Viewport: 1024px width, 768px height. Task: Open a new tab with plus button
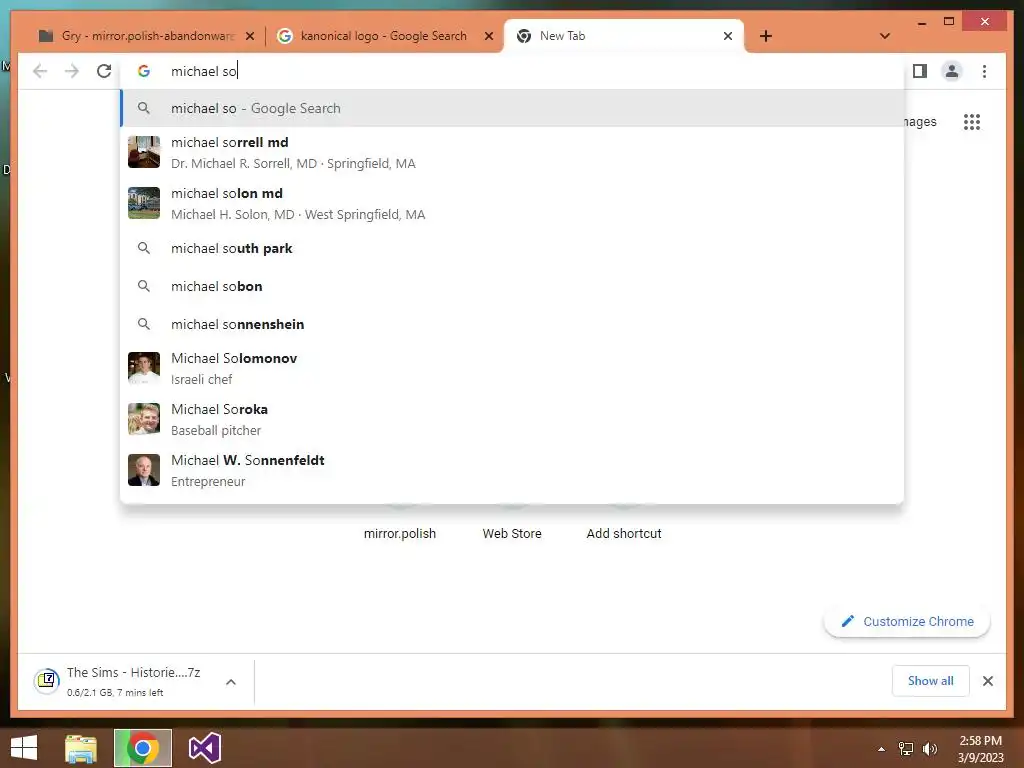765,36
